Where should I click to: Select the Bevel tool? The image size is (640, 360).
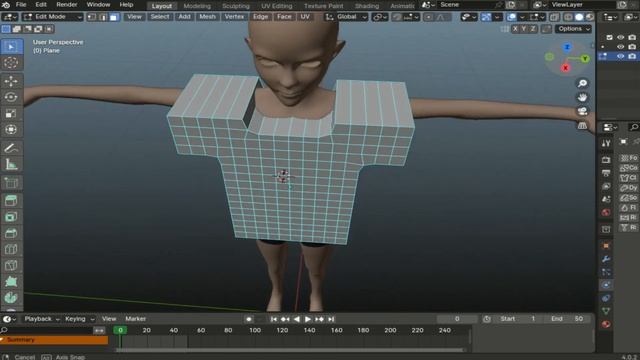(x=11, y=233)
